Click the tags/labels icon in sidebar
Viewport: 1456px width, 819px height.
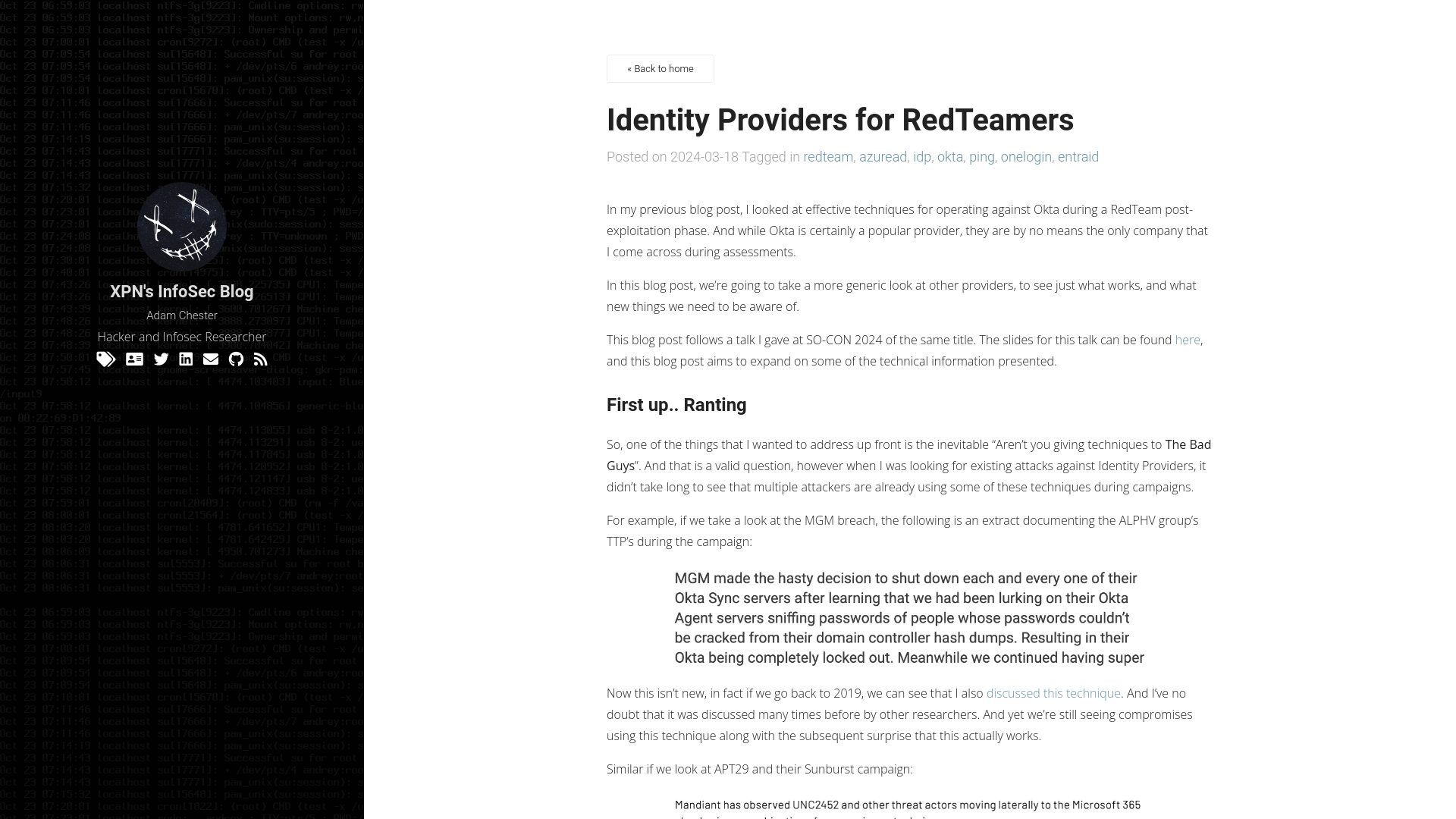click(106, 358)
